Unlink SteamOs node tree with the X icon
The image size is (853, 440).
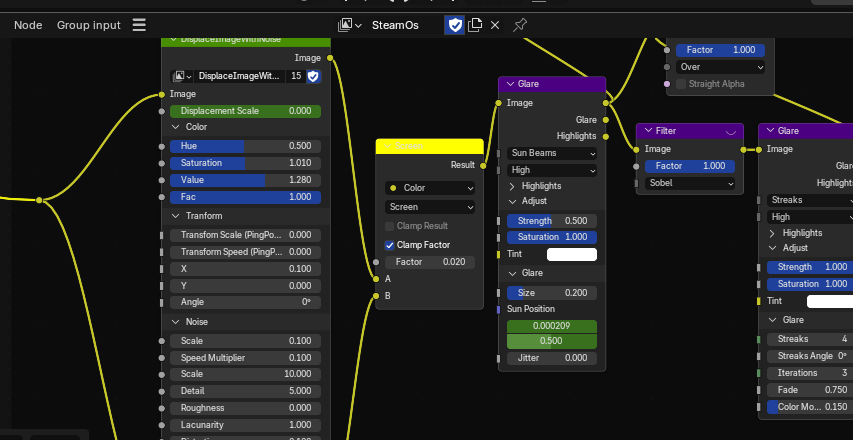pyautogui.click(x=495, y=25)
